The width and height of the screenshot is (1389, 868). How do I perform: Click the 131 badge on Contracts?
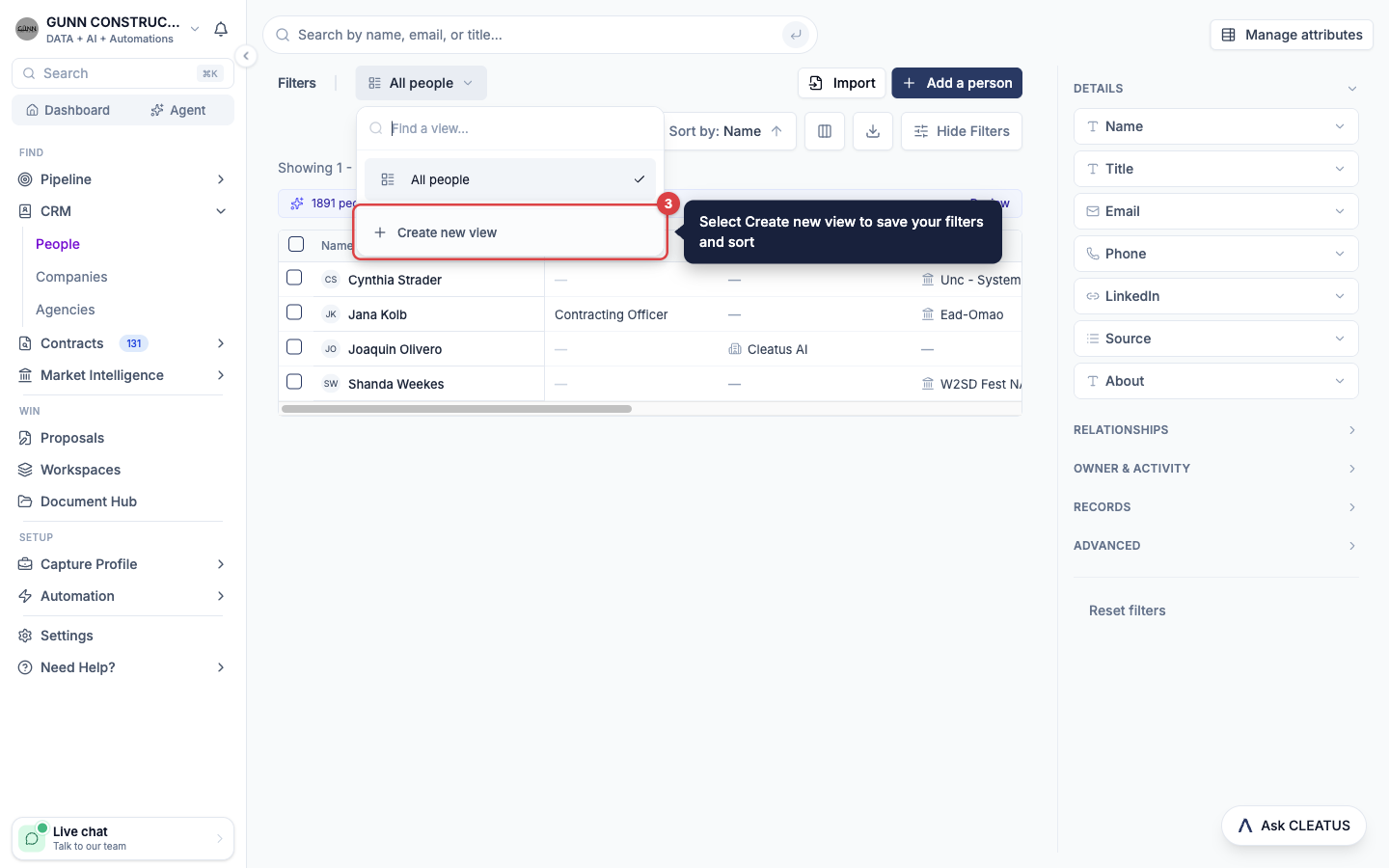tap(134, 343)
